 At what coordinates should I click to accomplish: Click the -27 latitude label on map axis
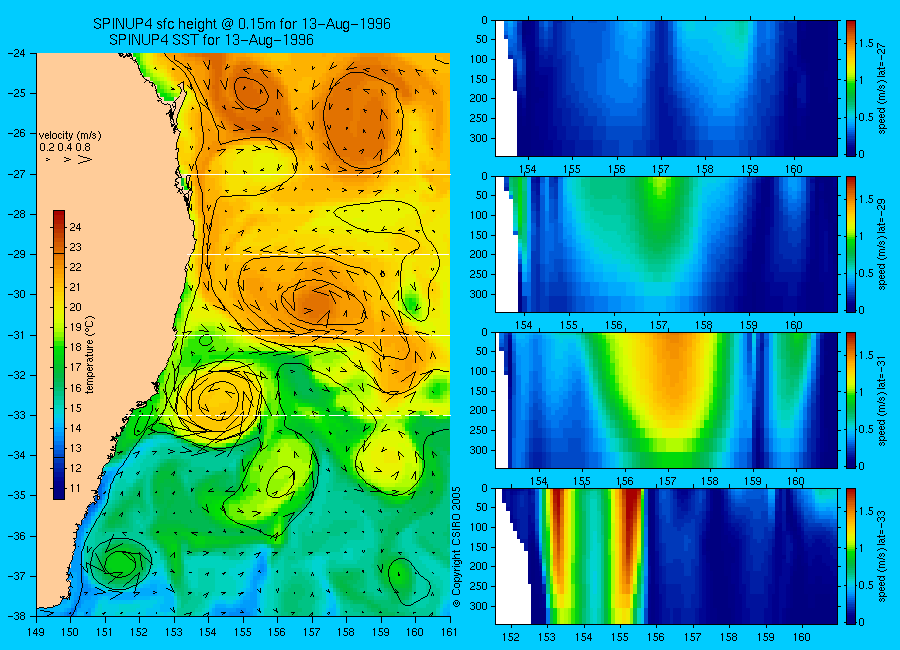[x=17, y=173]
